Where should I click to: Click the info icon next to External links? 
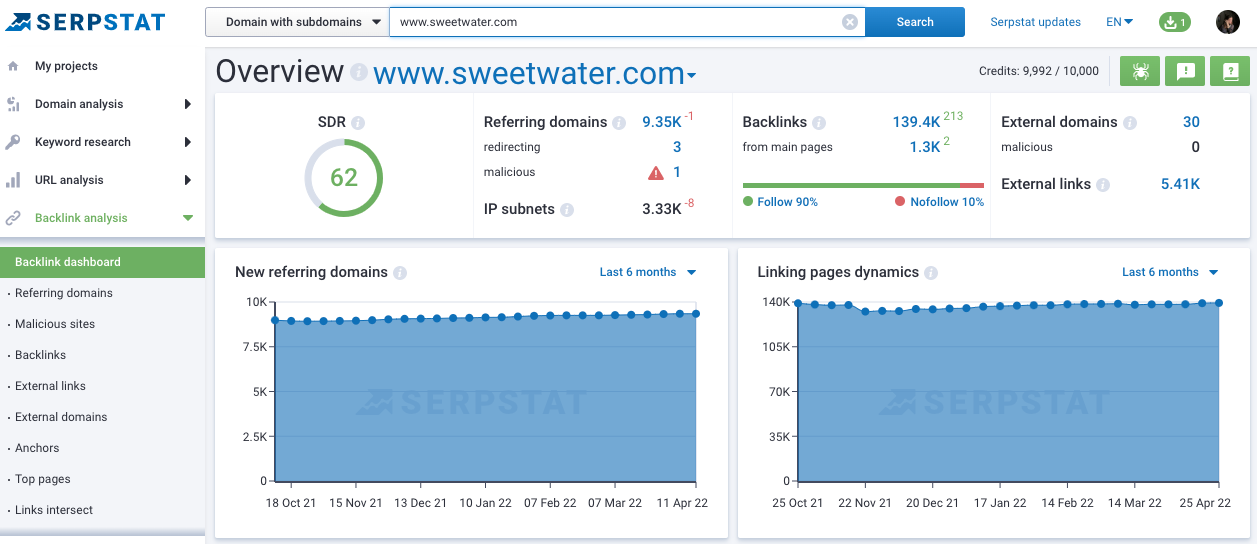(x=1103, y=185)
